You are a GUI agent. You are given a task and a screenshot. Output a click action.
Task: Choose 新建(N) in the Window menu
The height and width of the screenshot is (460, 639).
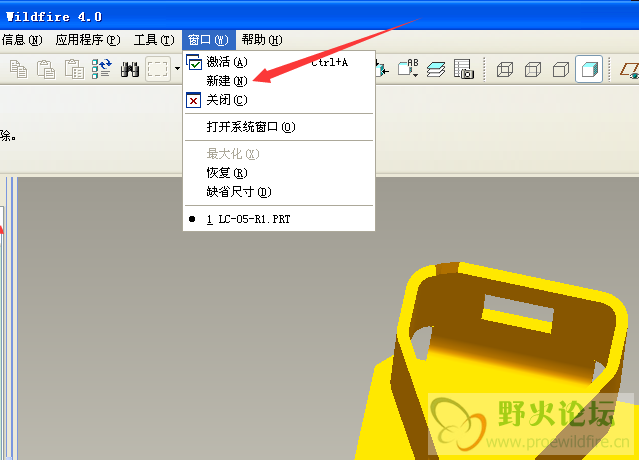pyautogui.click(x=279, y=81)
